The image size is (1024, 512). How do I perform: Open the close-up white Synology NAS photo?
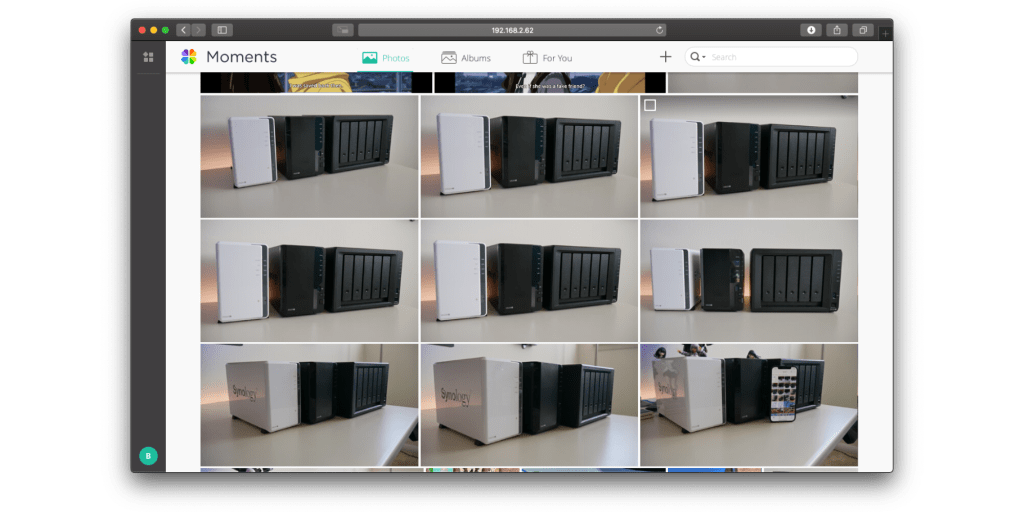point(529,405)
